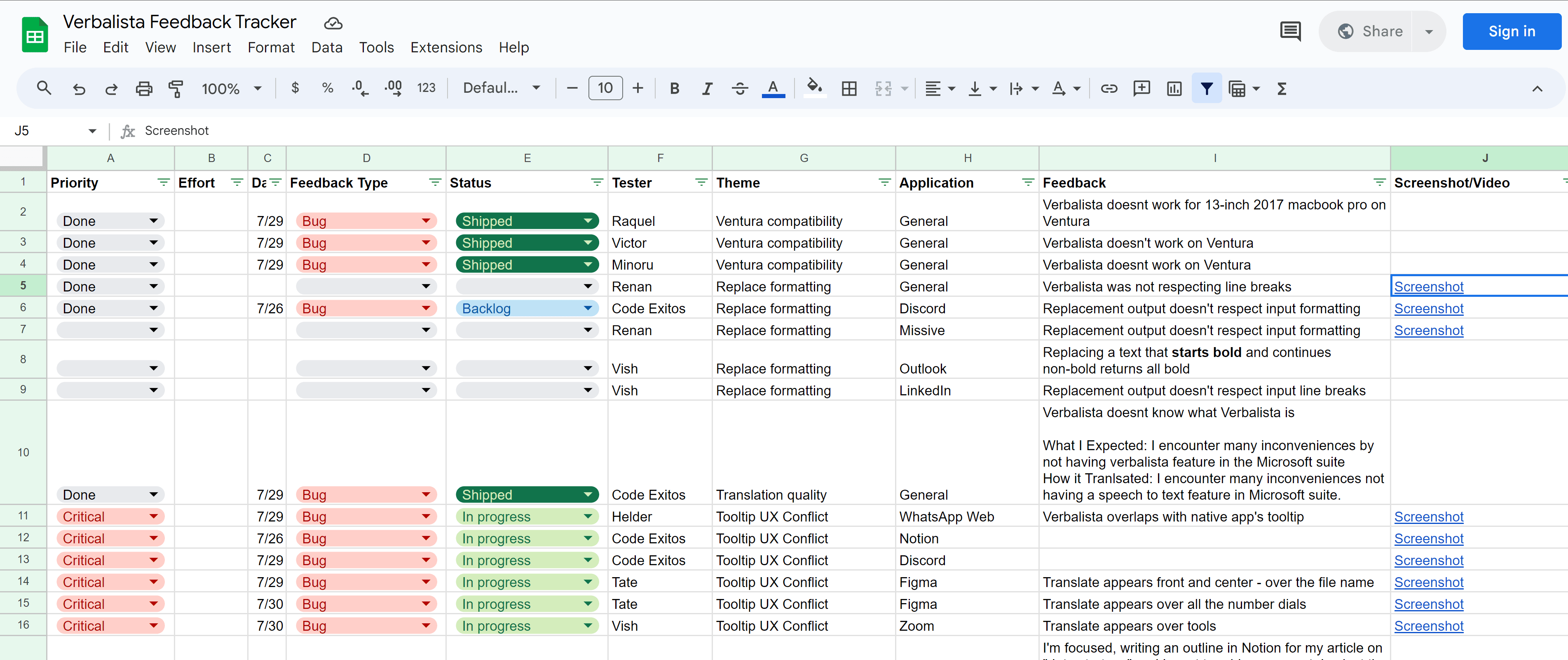Image resolution: width=1568 pixels, height=660 pixels.
Task: Format as currency with dollar icon
Action: [295, 88]
